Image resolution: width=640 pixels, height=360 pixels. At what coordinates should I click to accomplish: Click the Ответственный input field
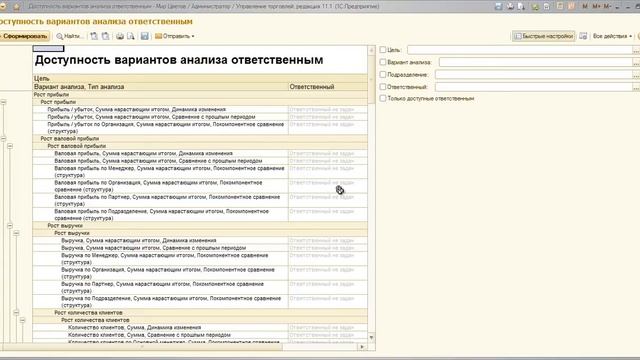[533, 87]
